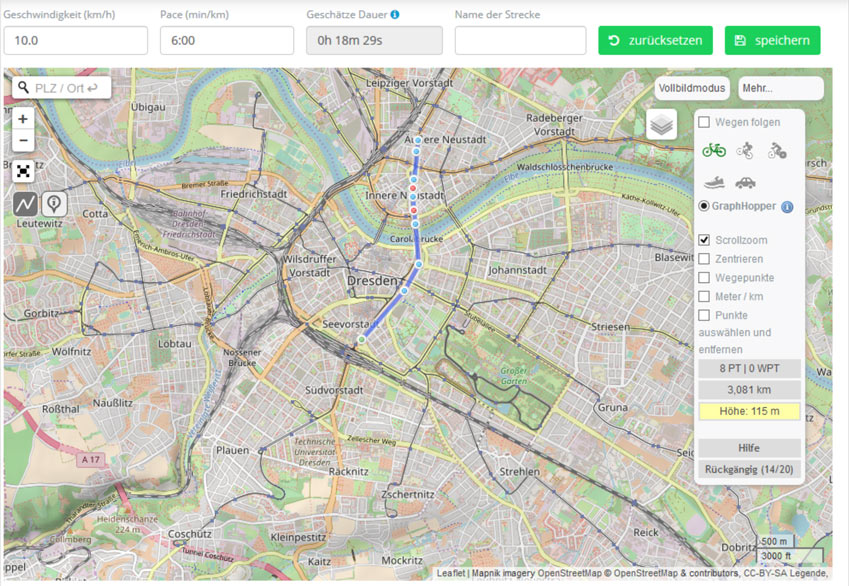Undo with "Rückgängig (14/20)" button
The height and width of the screenshot is (586, 849).
pyautogui.click(x=748, y=470)
